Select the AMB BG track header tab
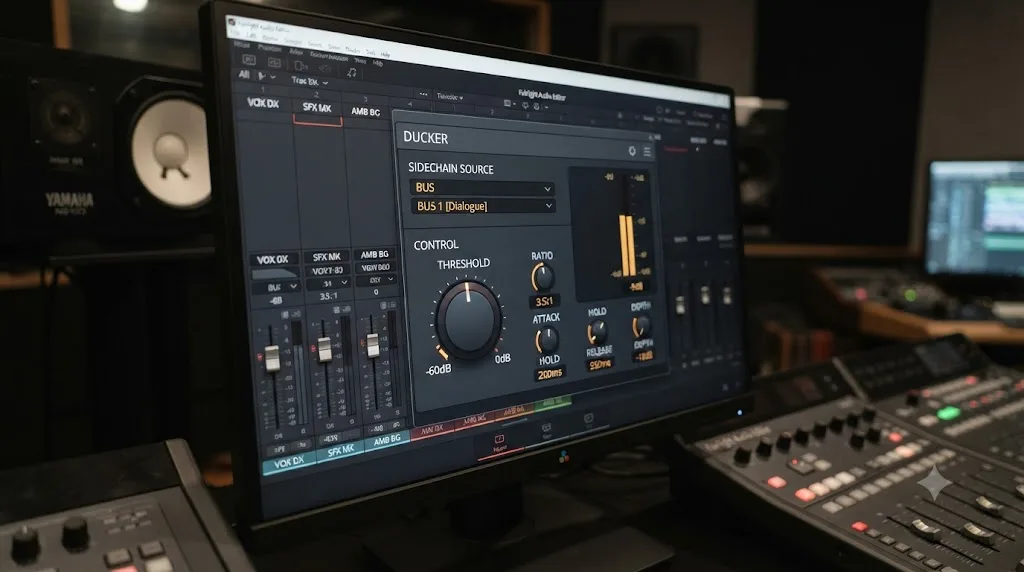Image resolution: width=1024 pixels, height=572 pixels. pos(365,112)
